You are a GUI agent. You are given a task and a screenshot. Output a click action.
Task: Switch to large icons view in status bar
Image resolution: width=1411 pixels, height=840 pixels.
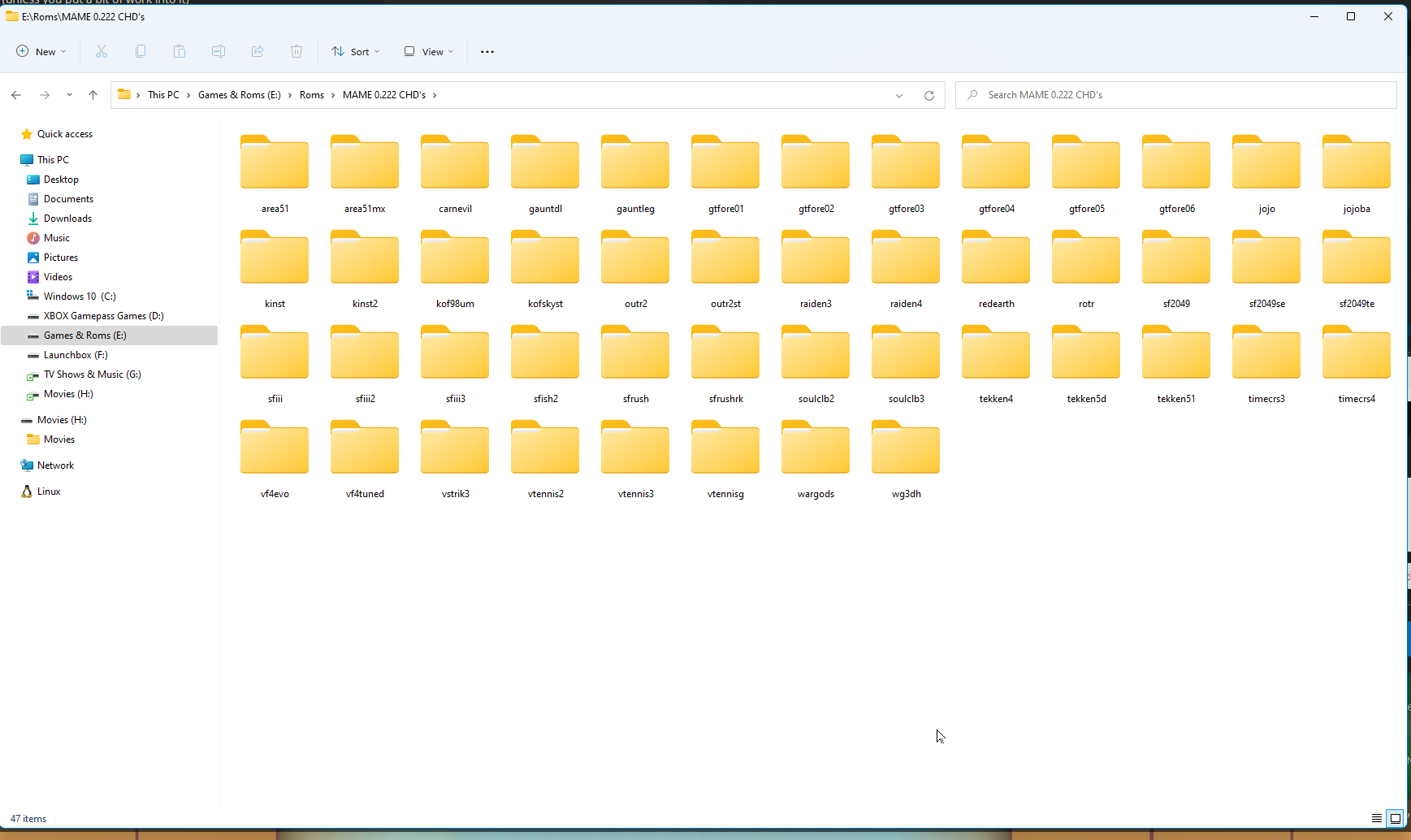coord(1396,818)
